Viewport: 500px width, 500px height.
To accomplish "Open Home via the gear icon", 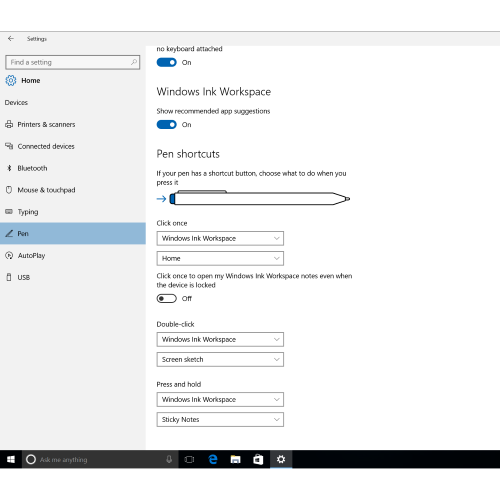I will [x=11, y=80].
